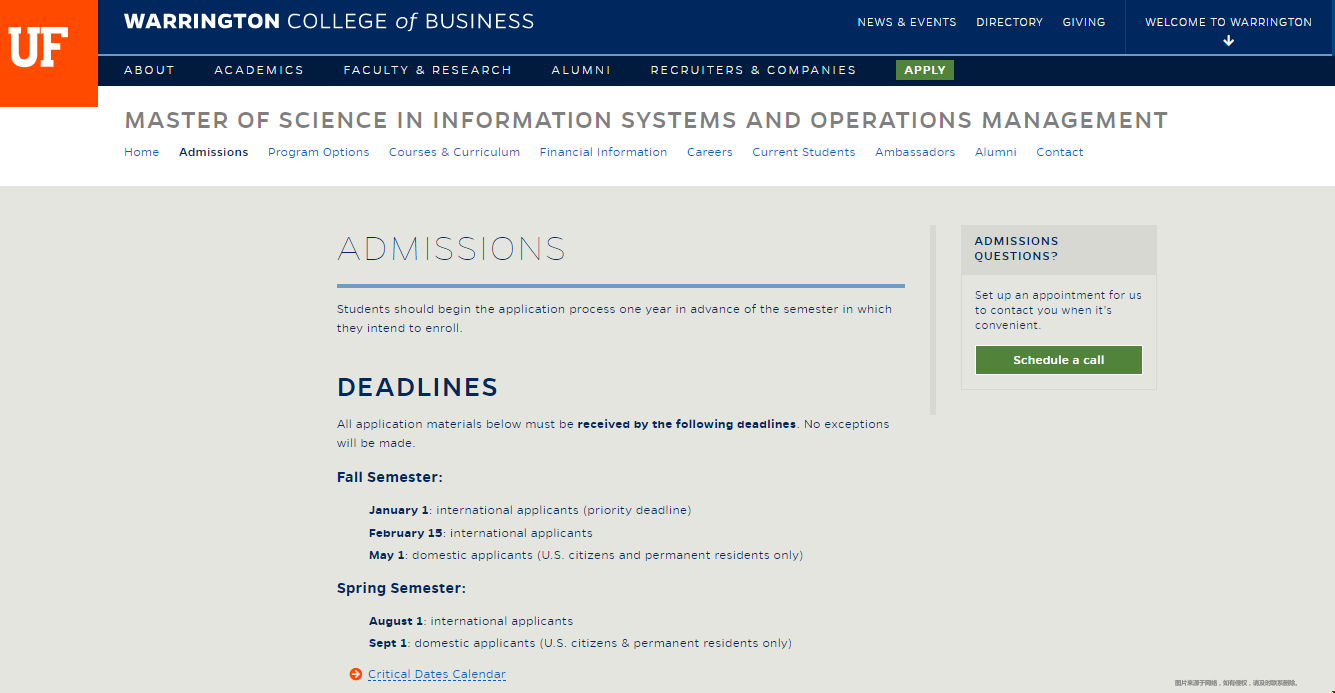
Task: Open the Ambassadors tab
Action: pos(915,152)
